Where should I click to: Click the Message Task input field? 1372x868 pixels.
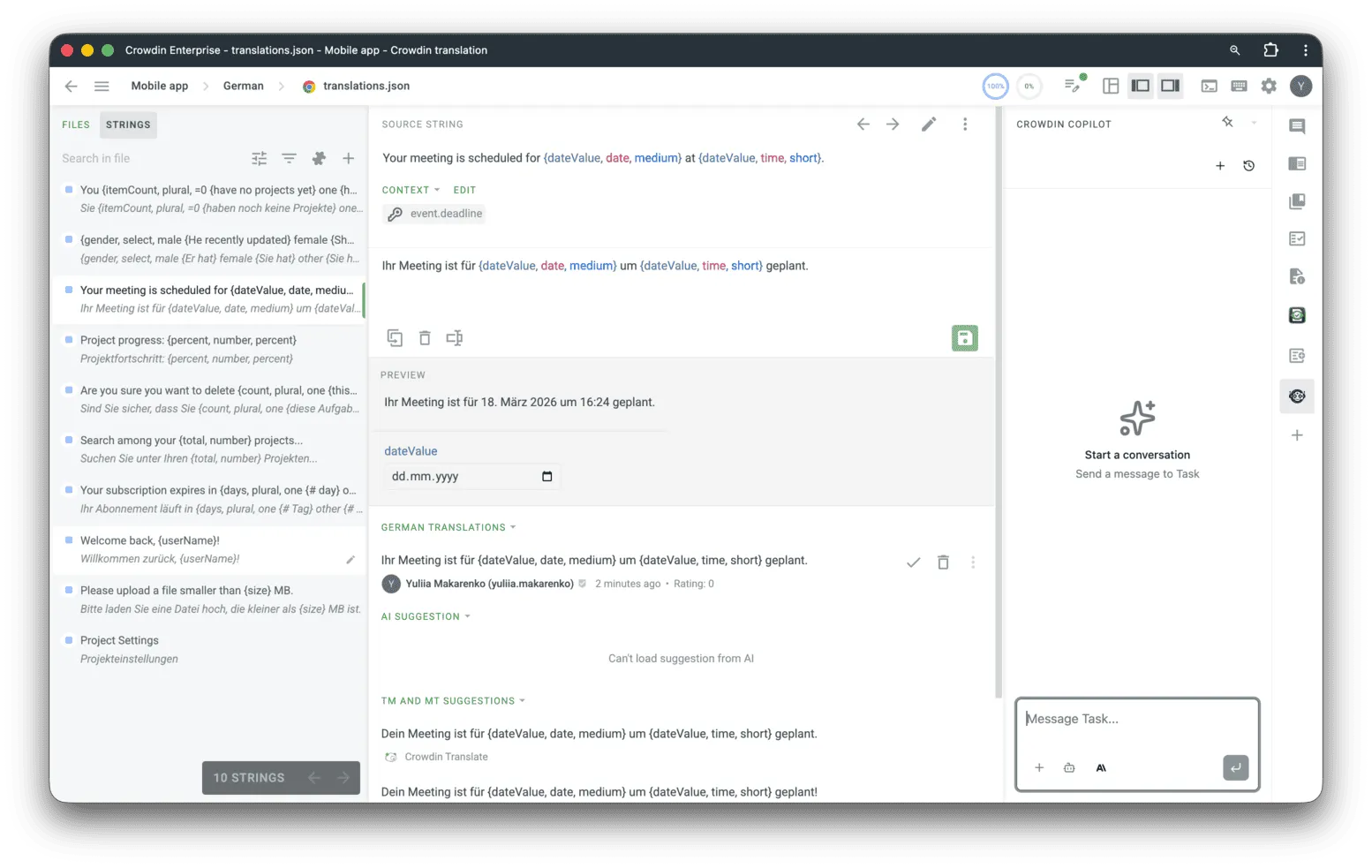pos(1136,720)
